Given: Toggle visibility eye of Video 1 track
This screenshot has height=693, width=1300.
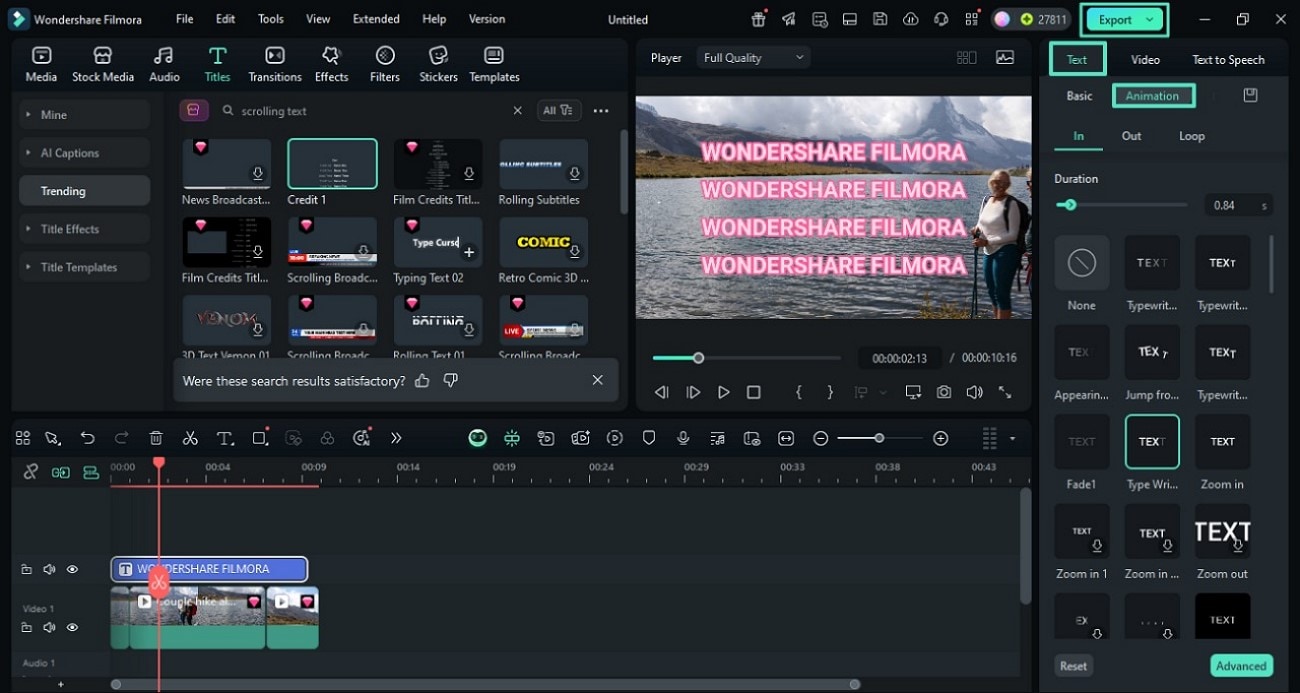Looking at the screenshot, I should (72, 627).
